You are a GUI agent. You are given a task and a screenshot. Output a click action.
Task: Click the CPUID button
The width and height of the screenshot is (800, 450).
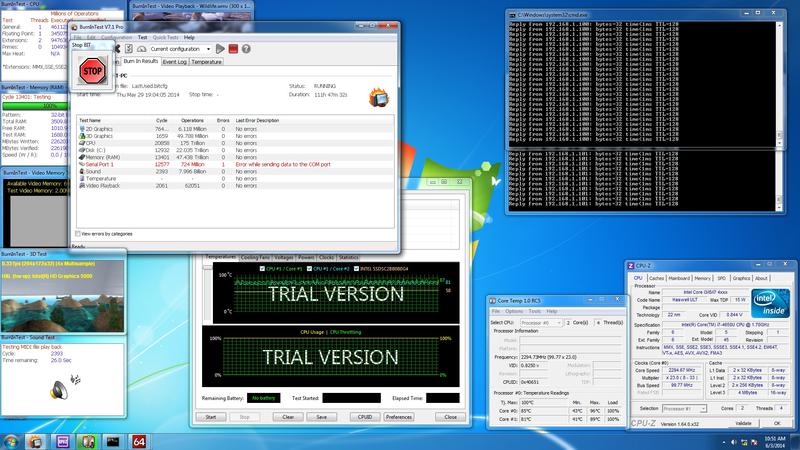[365, 417]
